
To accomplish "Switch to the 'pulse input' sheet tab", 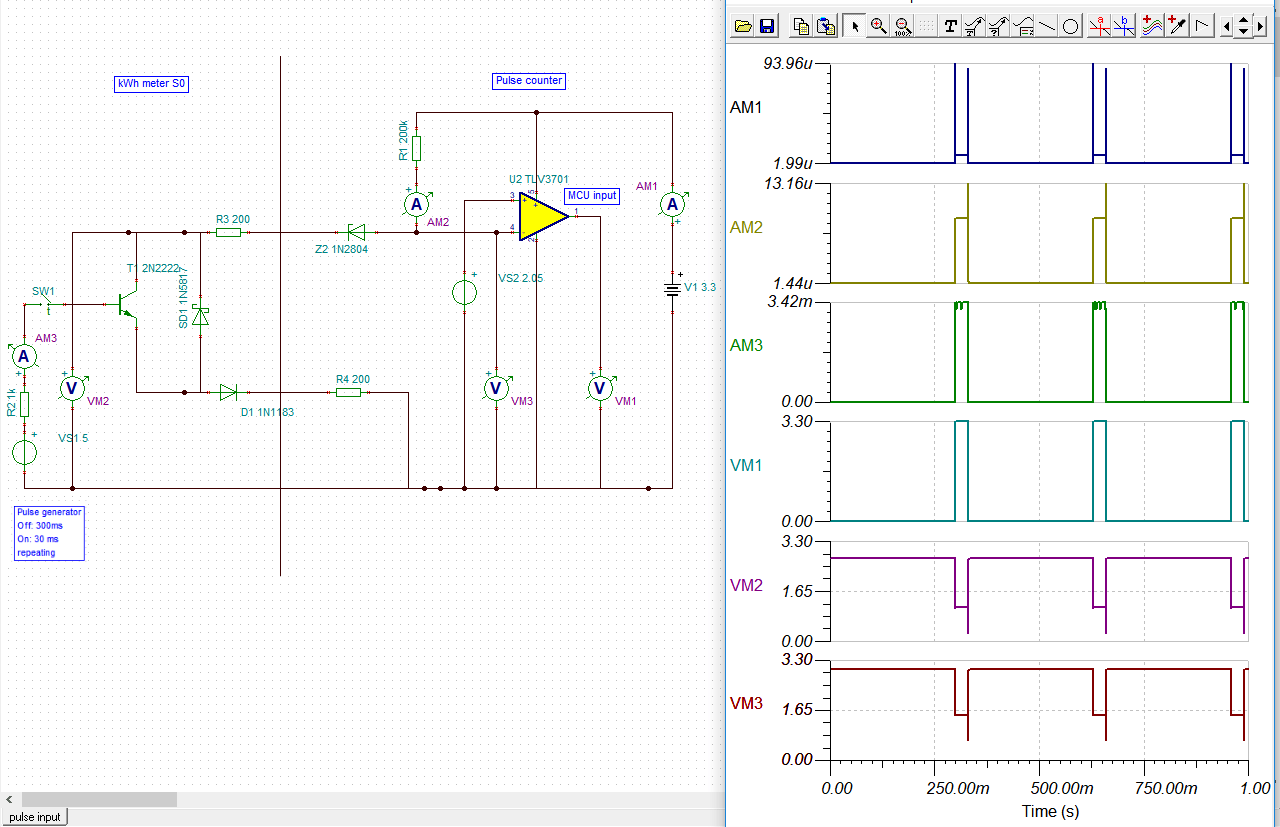I will pyautogui.click(x=35, y=817).
